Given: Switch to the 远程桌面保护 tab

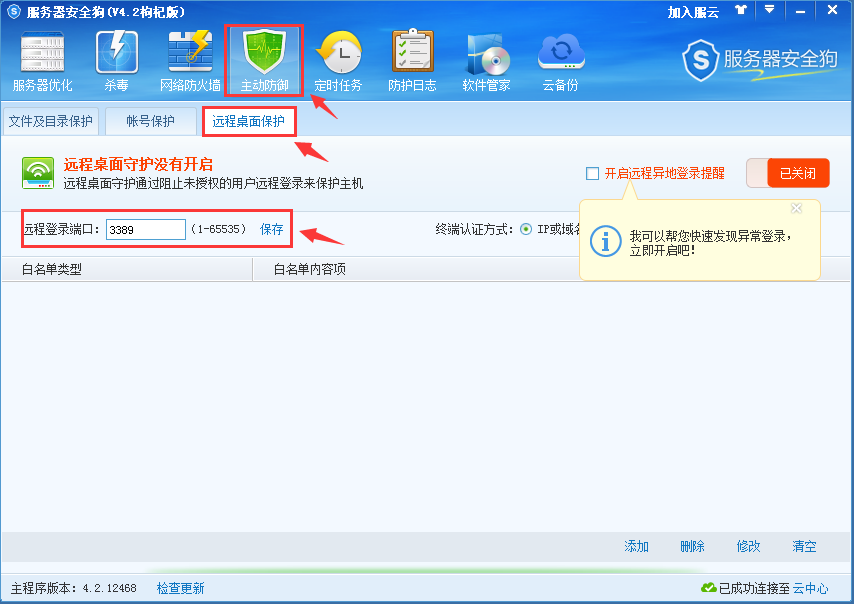Looking at the screenshot, I should [248, 121].
